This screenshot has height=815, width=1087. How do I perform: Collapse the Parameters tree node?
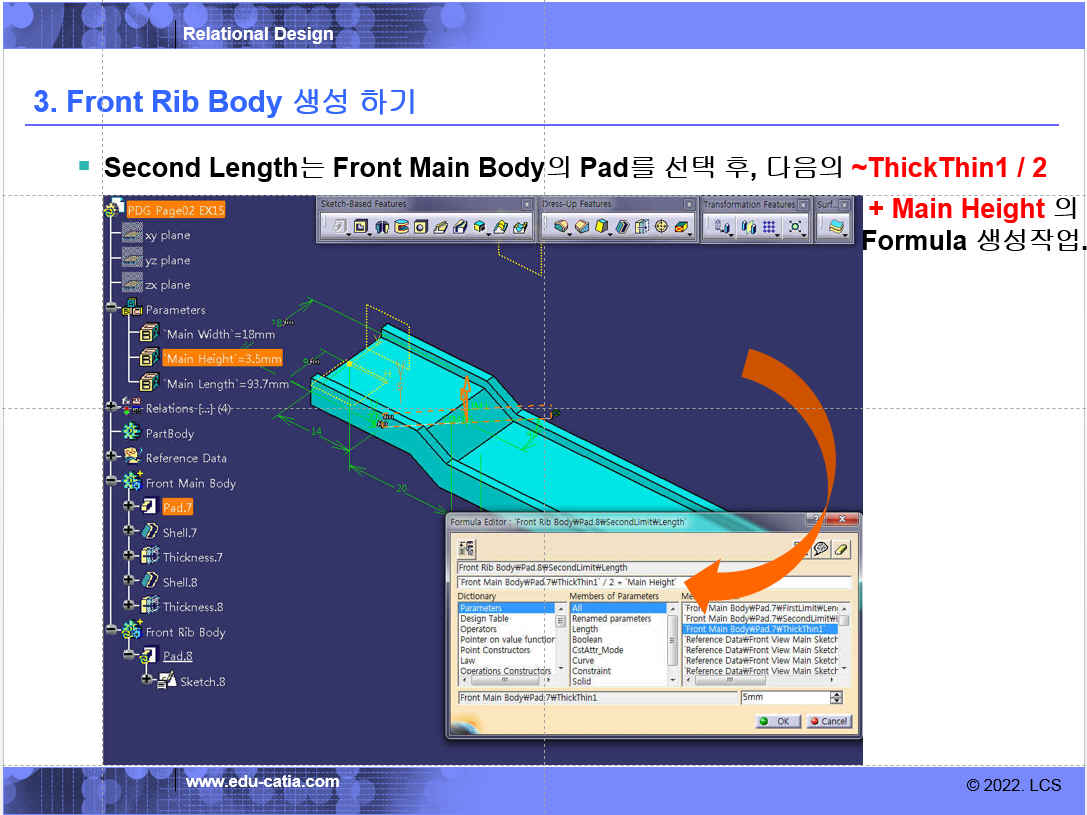(x=112, y=310)
